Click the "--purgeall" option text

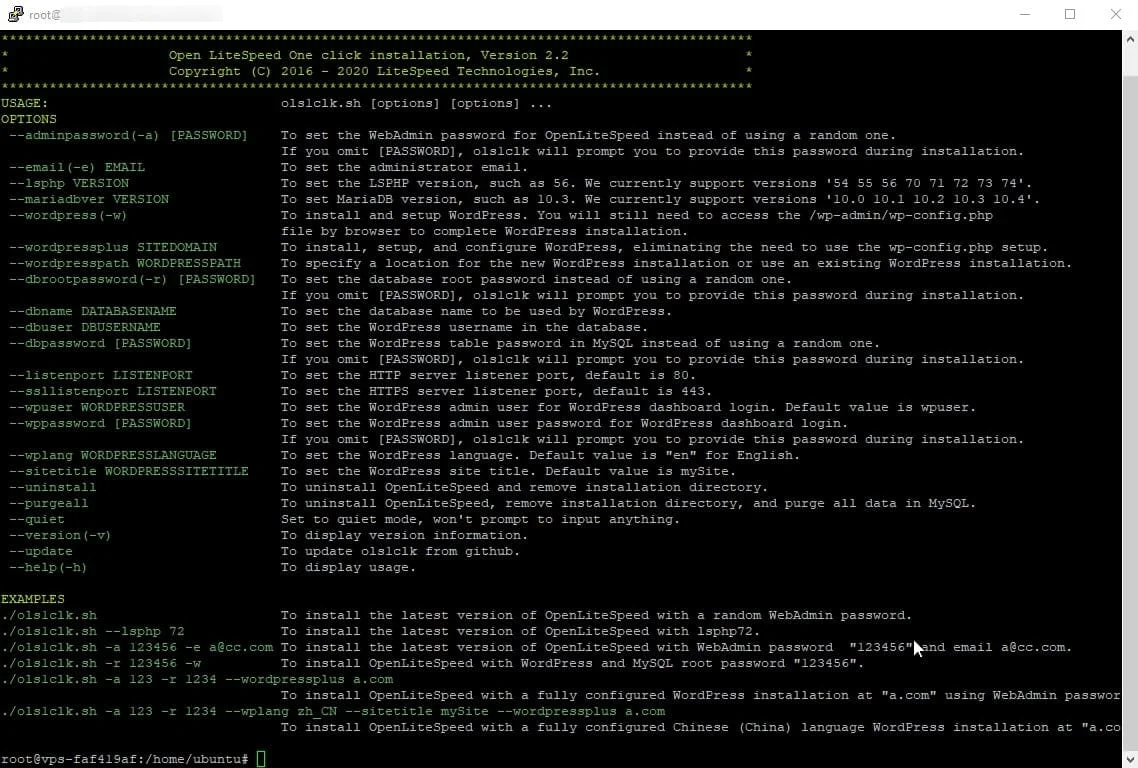click(x=48, y=503)
